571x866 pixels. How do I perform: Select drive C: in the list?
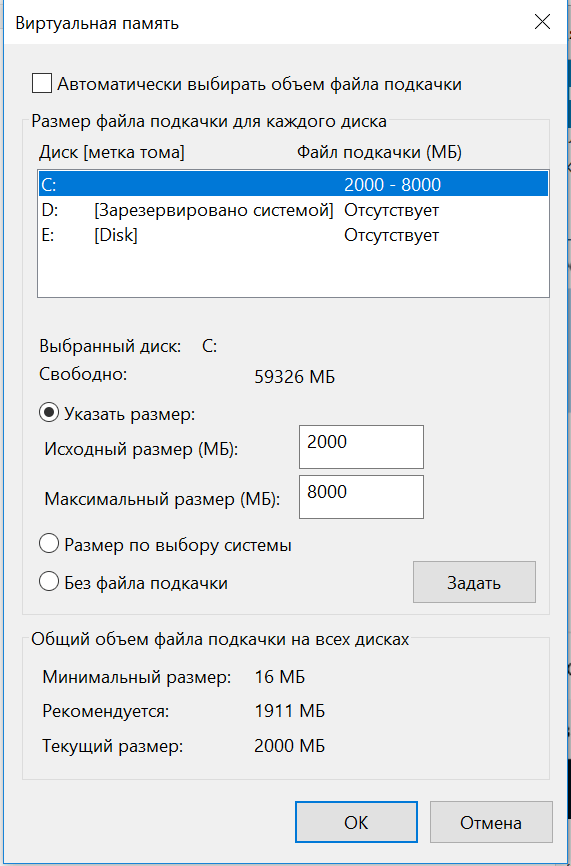(x=293, y=184)
